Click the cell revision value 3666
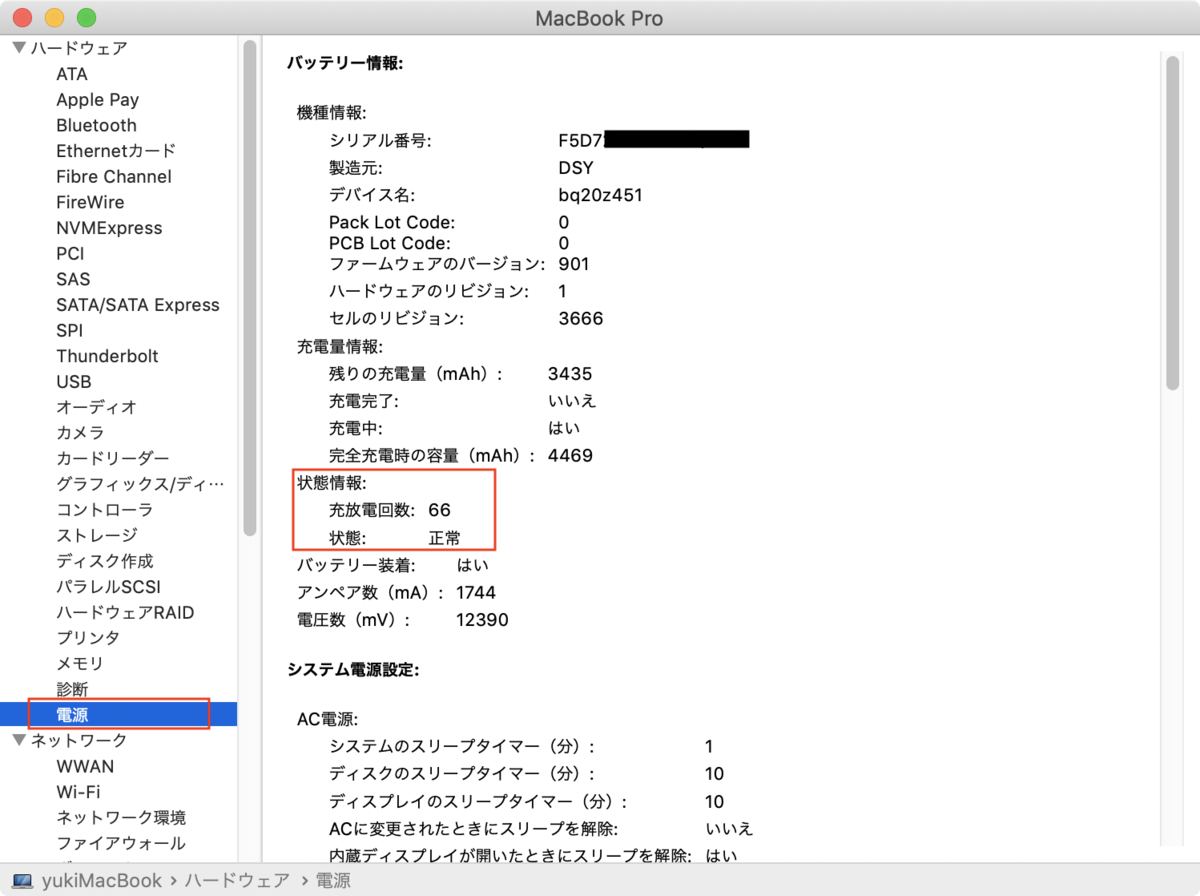The image size is (1200, 896). pos(581,319)
